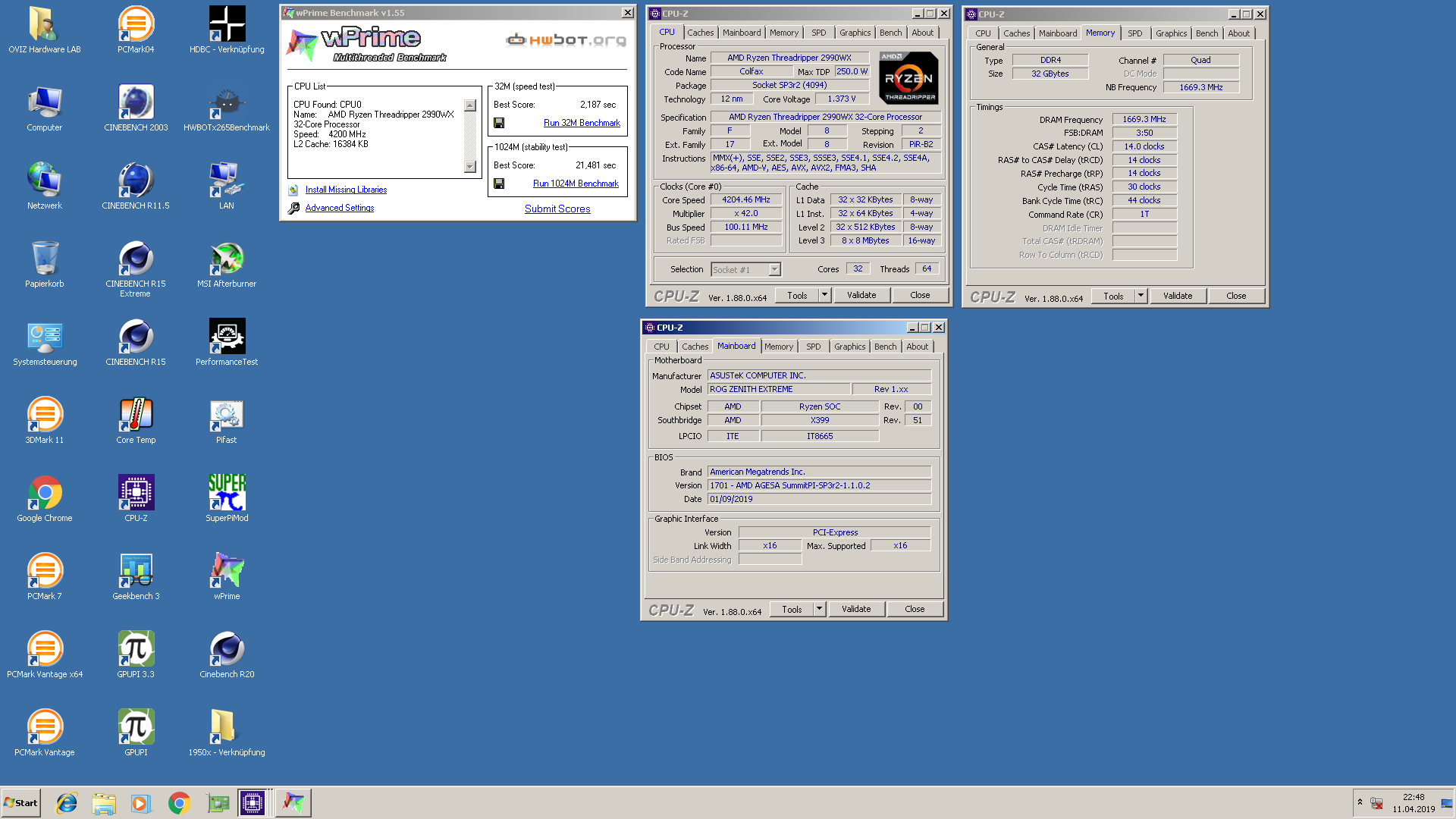Click Close button in first CPU-Z
This screenshot has height=819, width=1456.
[920, 295]
